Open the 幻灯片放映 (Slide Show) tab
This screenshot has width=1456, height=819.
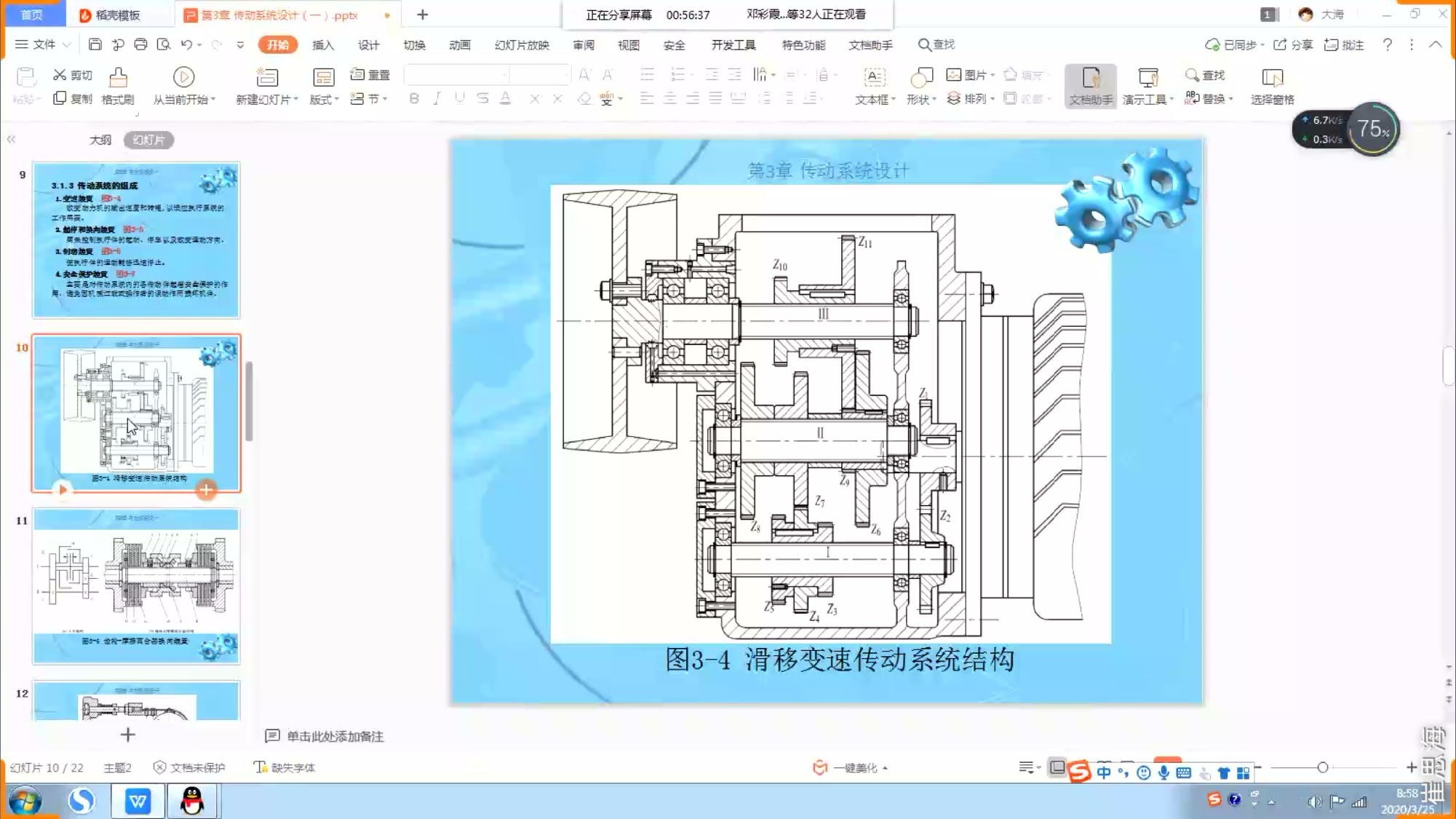[522, 44]
